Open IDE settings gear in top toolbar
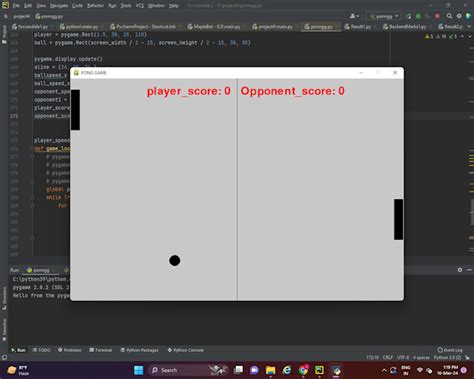The width and height of the screenshot is (474, 379). click(x=459, y=16)
